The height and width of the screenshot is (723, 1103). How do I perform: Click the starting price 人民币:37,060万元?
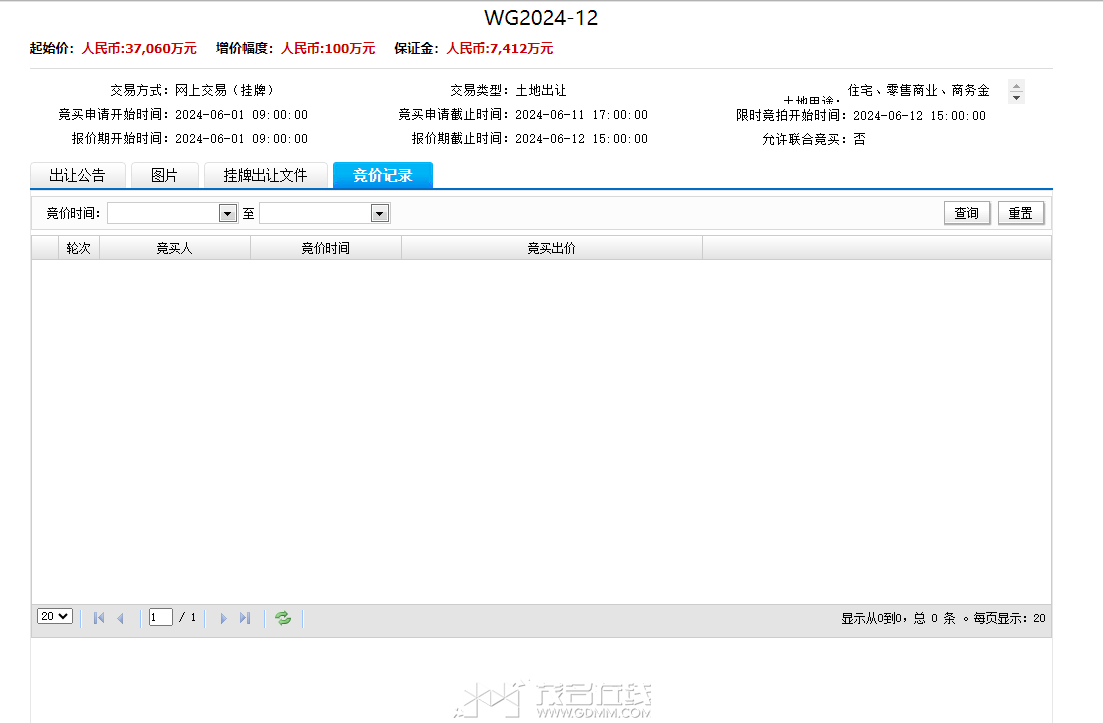(x=139, y=49)
